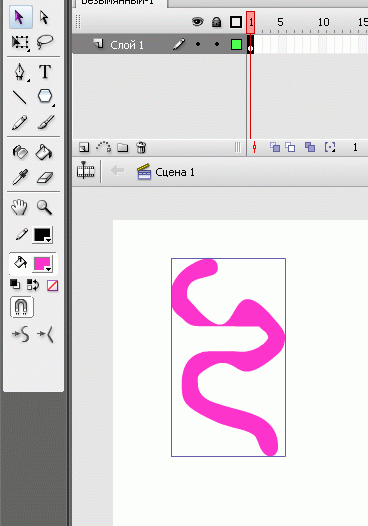This screenshot has width=368, height=526.
Task: Select the Eraser tool
Action: tap(45, 177)
